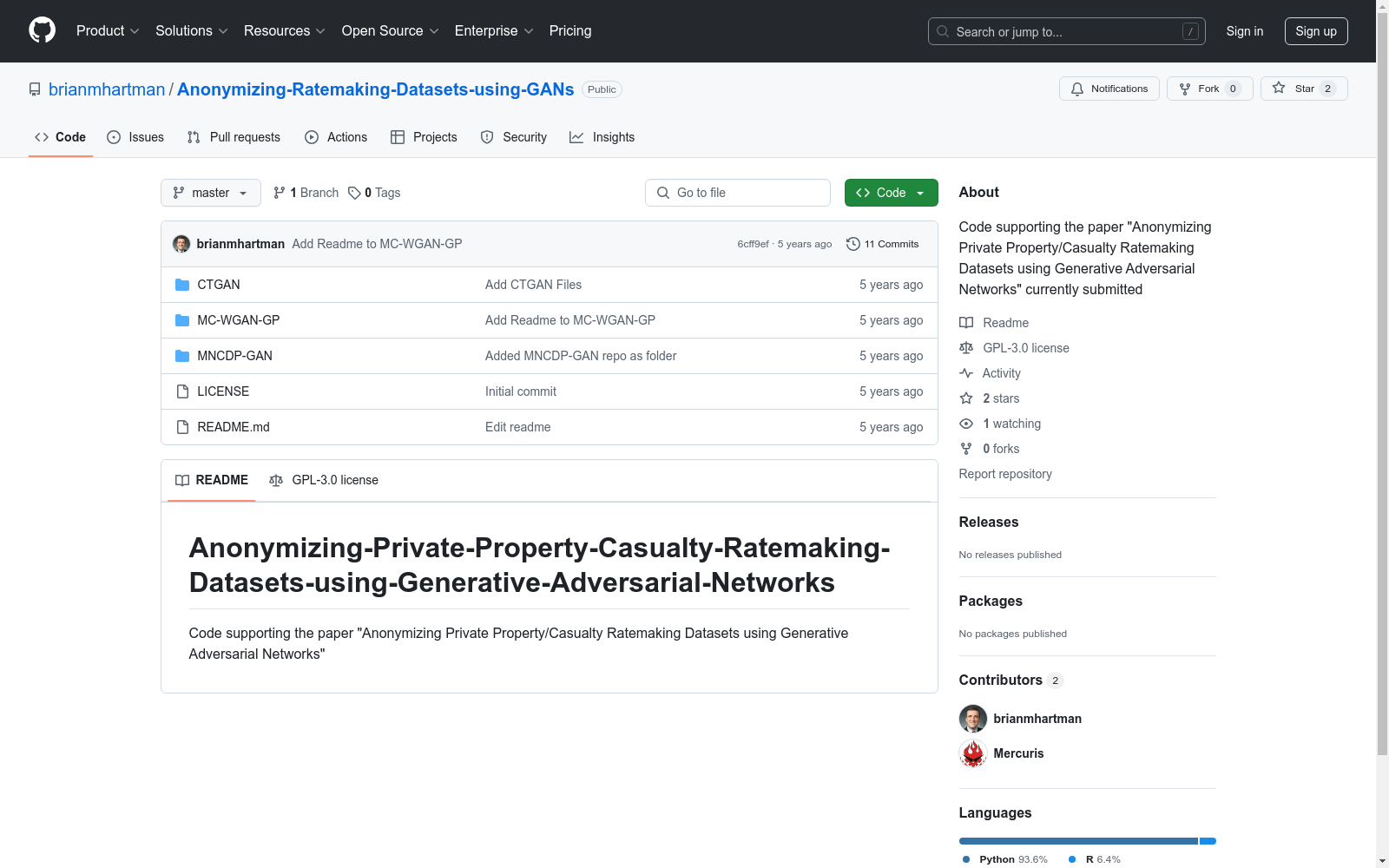This screenshot has height=868, width=1389.
Task: Click the Python segment of language bar
Action: pos(1078,841)
